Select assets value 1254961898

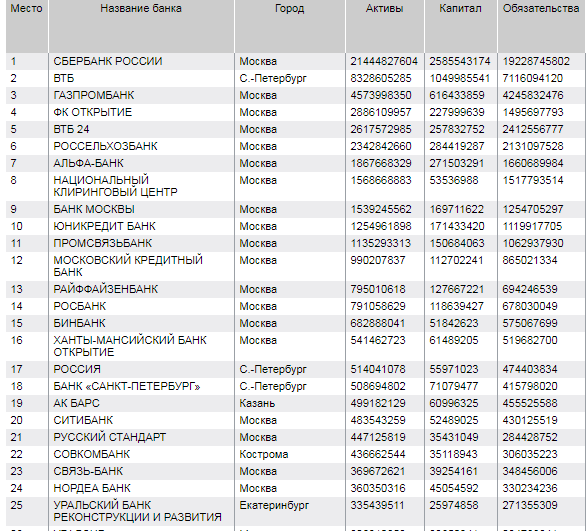(x=380, y=226)
